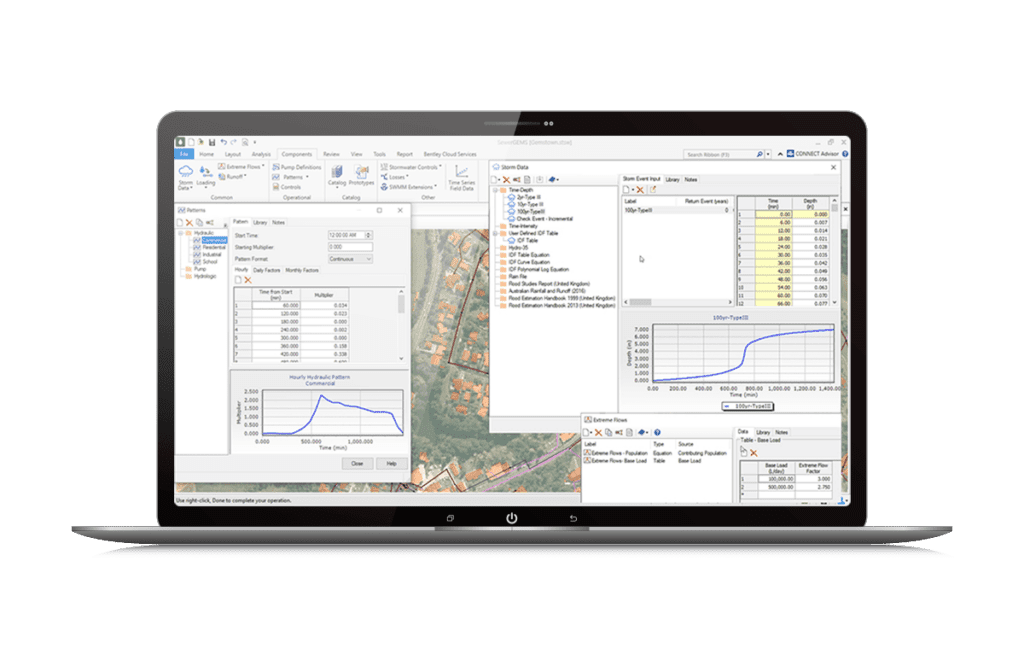Collapse the Time-Depth folder

pyautogui.click(x=494, y=190)
